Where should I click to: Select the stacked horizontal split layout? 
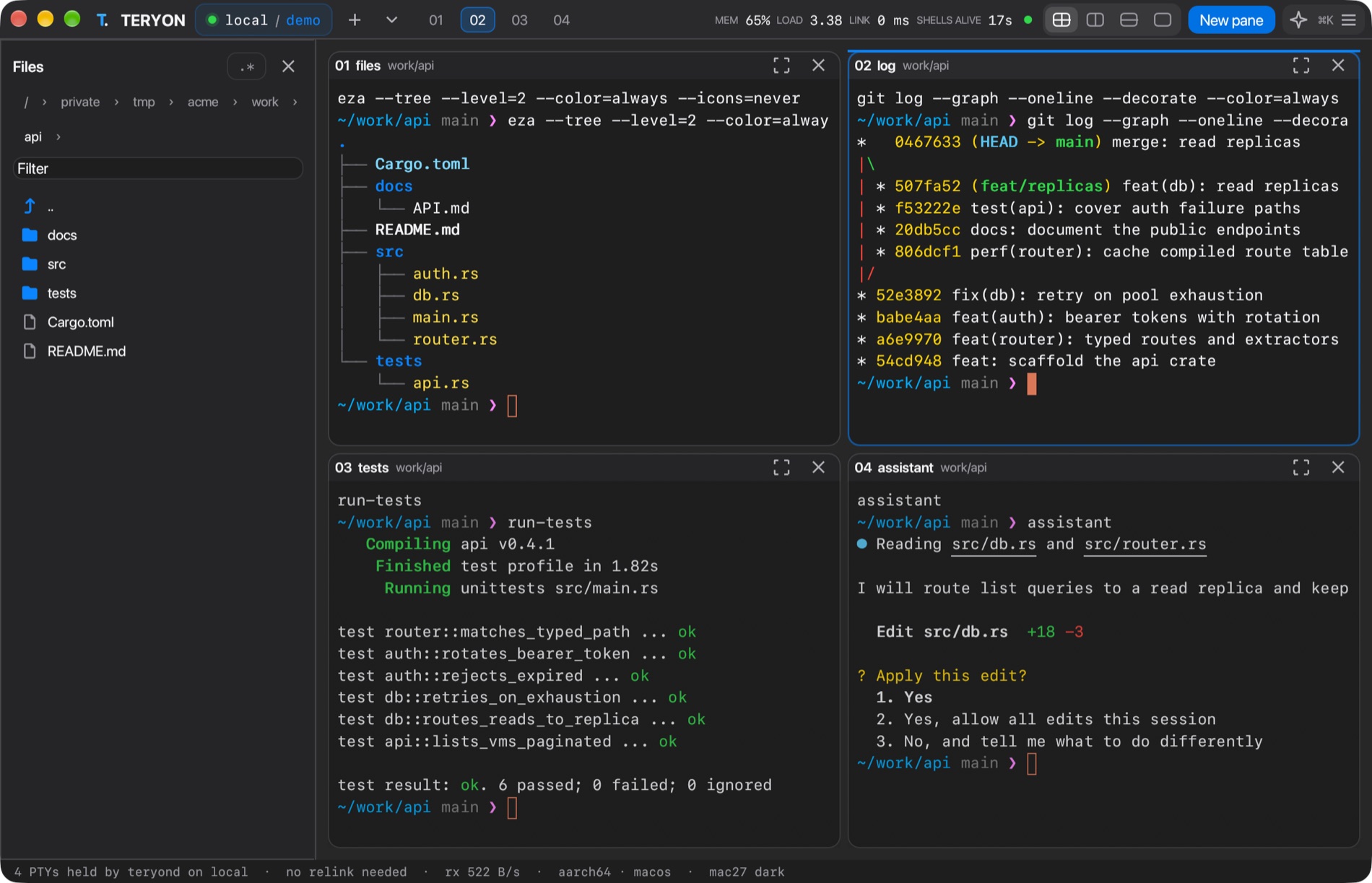(1129, 20)
